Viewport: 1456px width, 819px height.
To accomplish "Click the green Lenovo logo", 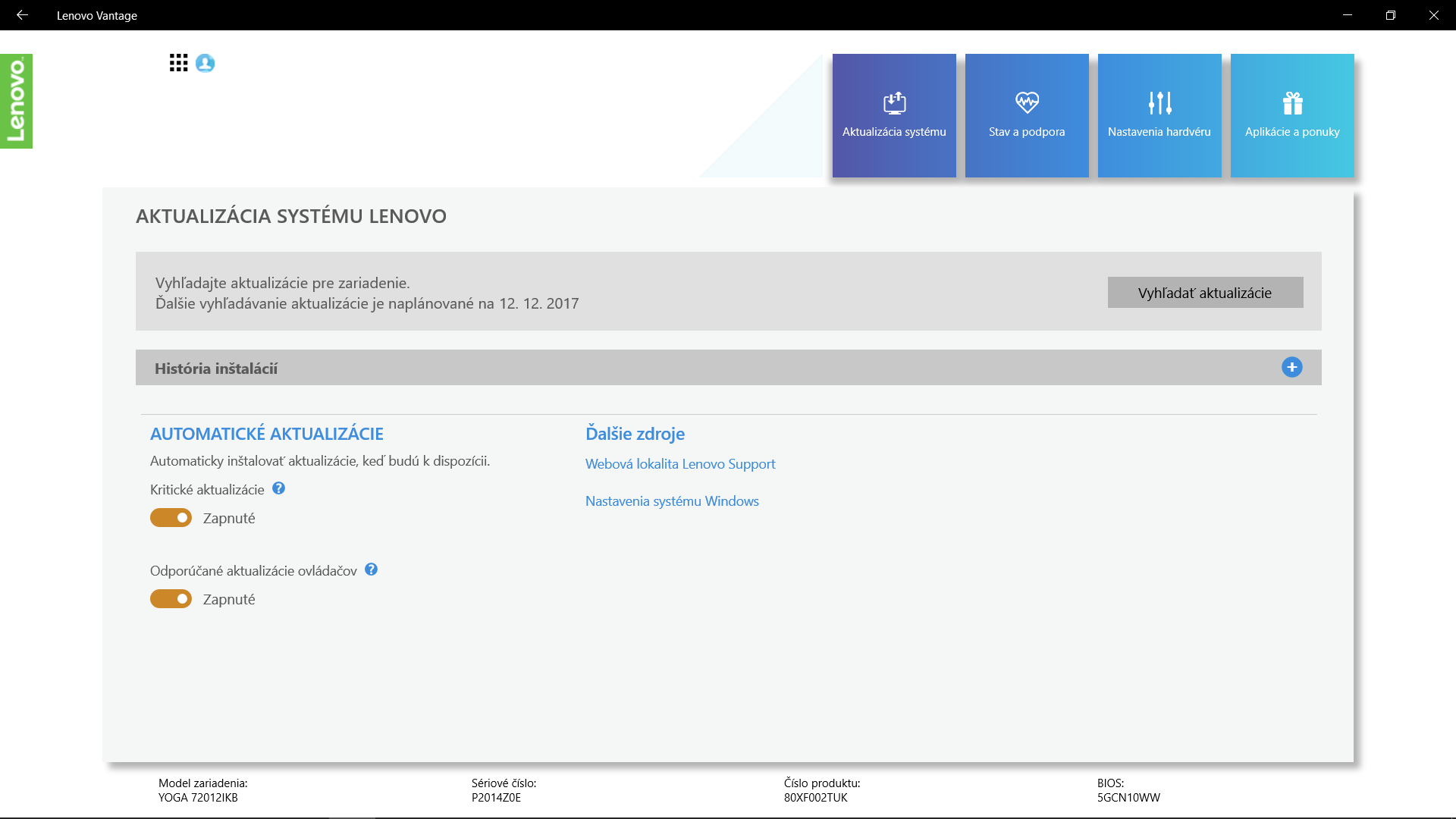I will click(x=16, y=101).
